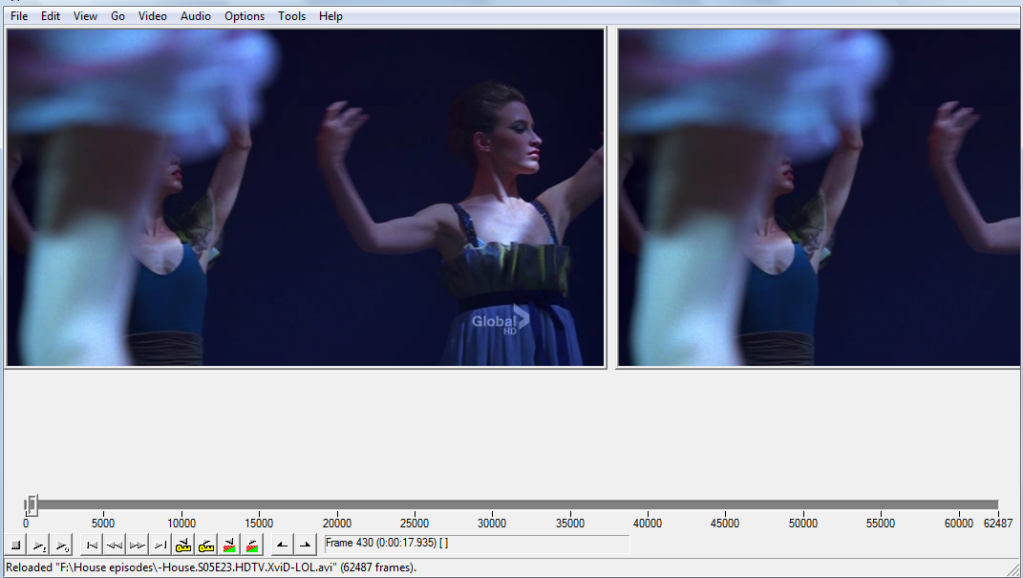
Task: Start output playback (play with O)
Action: click(x=62, y=545)
